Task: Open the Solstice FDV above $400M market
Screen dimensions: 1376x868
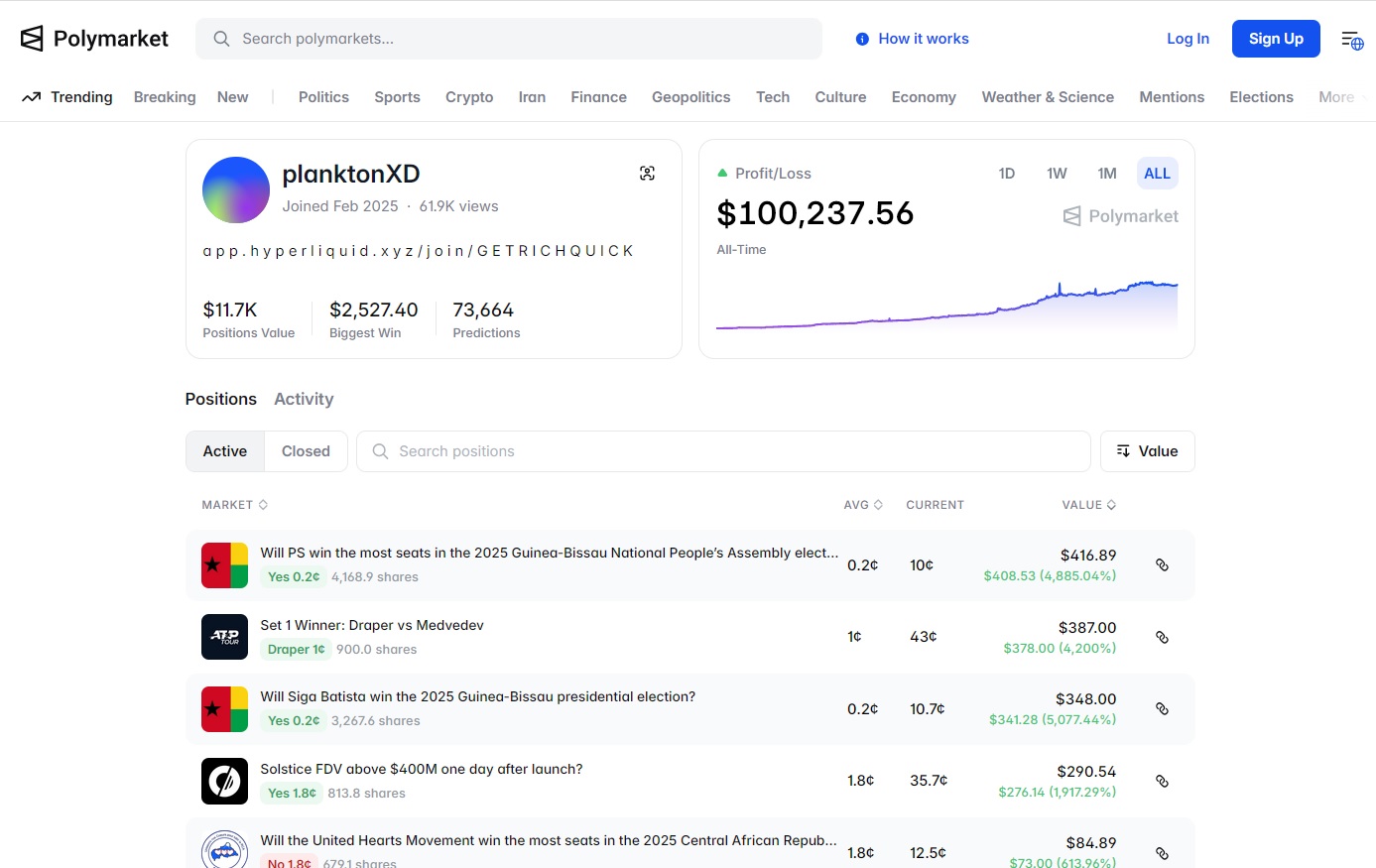Action: tap(422, 770)
